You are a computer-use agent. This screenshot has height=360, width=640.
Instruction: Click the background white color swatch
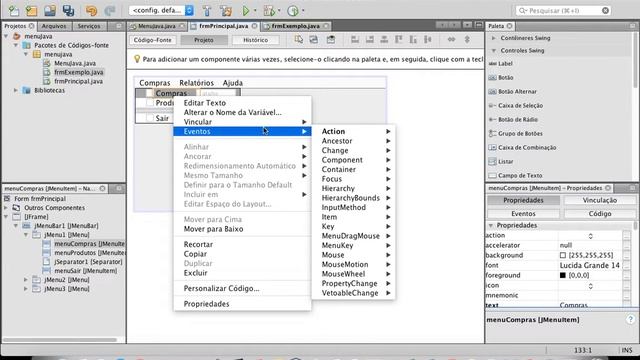click(x=563, y=256)
